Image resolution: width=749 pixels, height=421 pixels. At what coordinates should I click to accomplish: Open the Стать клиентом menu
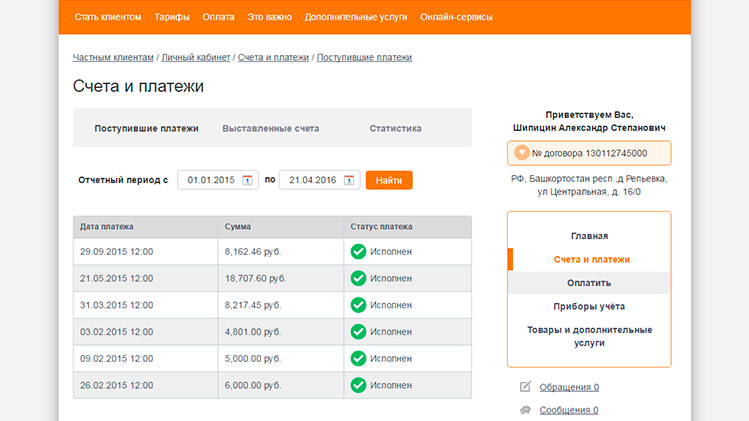click(108, 17)
